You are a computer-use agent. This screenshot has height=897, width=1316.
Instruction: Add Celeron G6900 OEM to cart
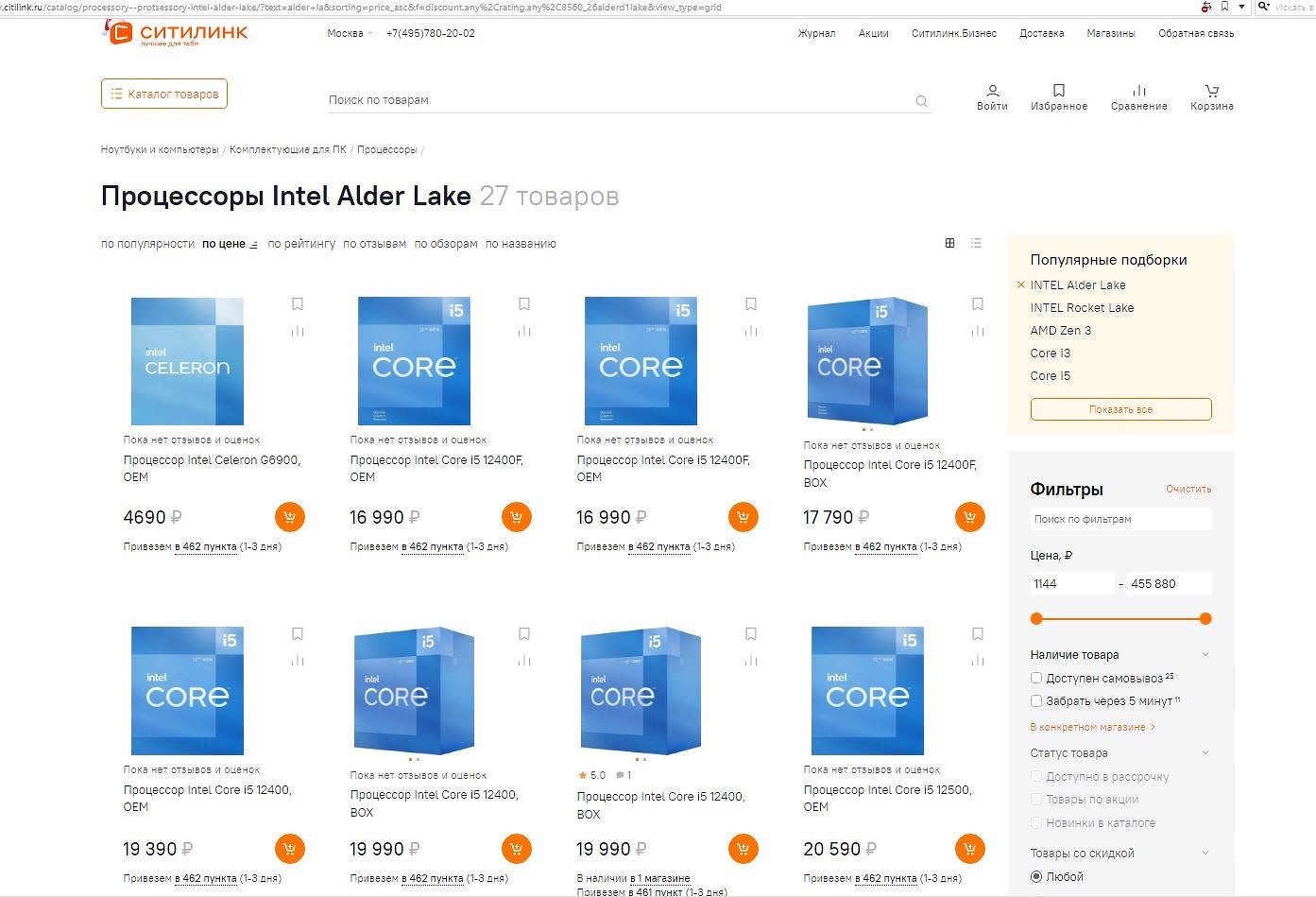coord(289,517)
